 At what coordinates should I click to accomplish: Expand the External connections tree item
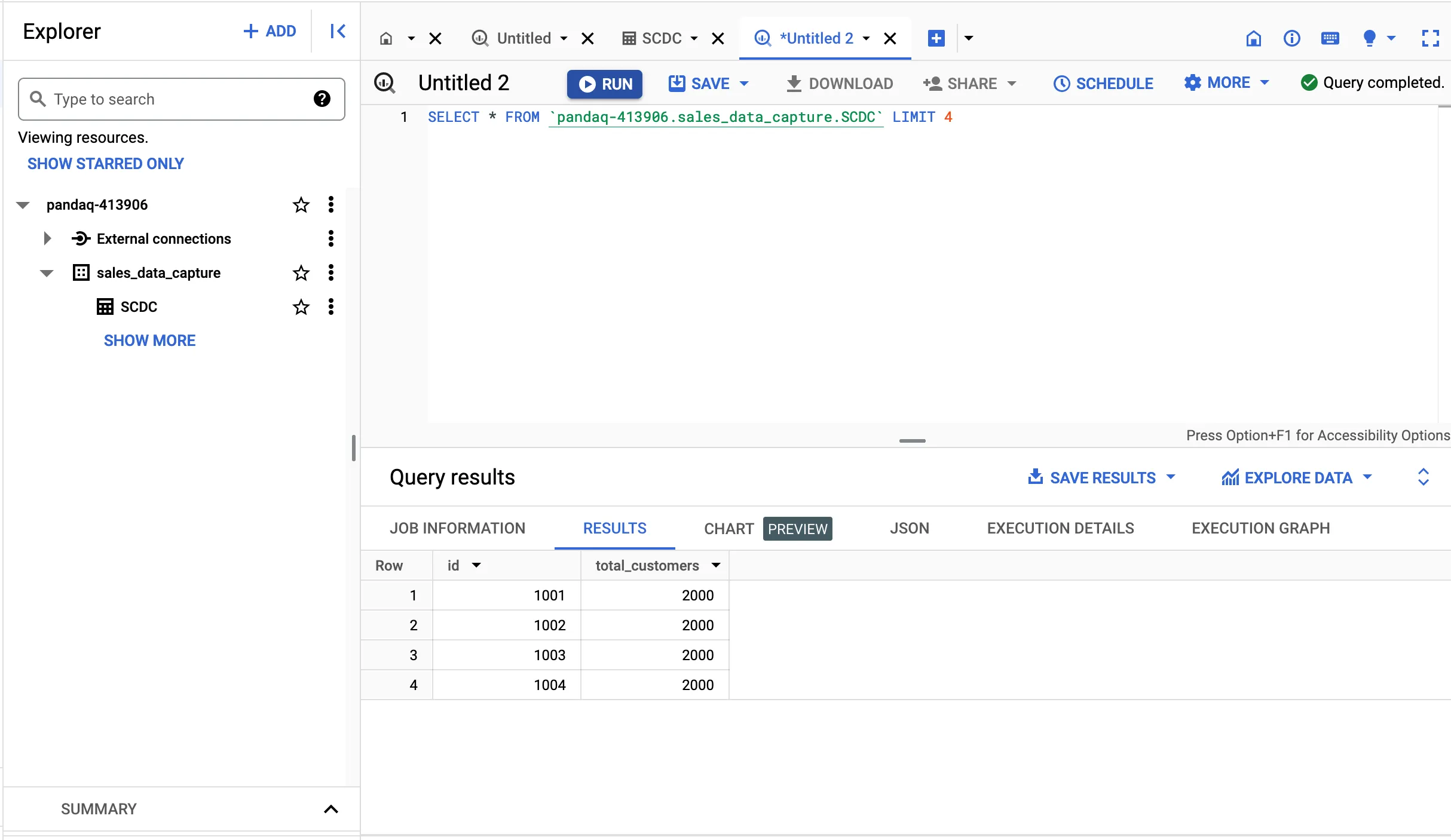[x=47, y=238]
